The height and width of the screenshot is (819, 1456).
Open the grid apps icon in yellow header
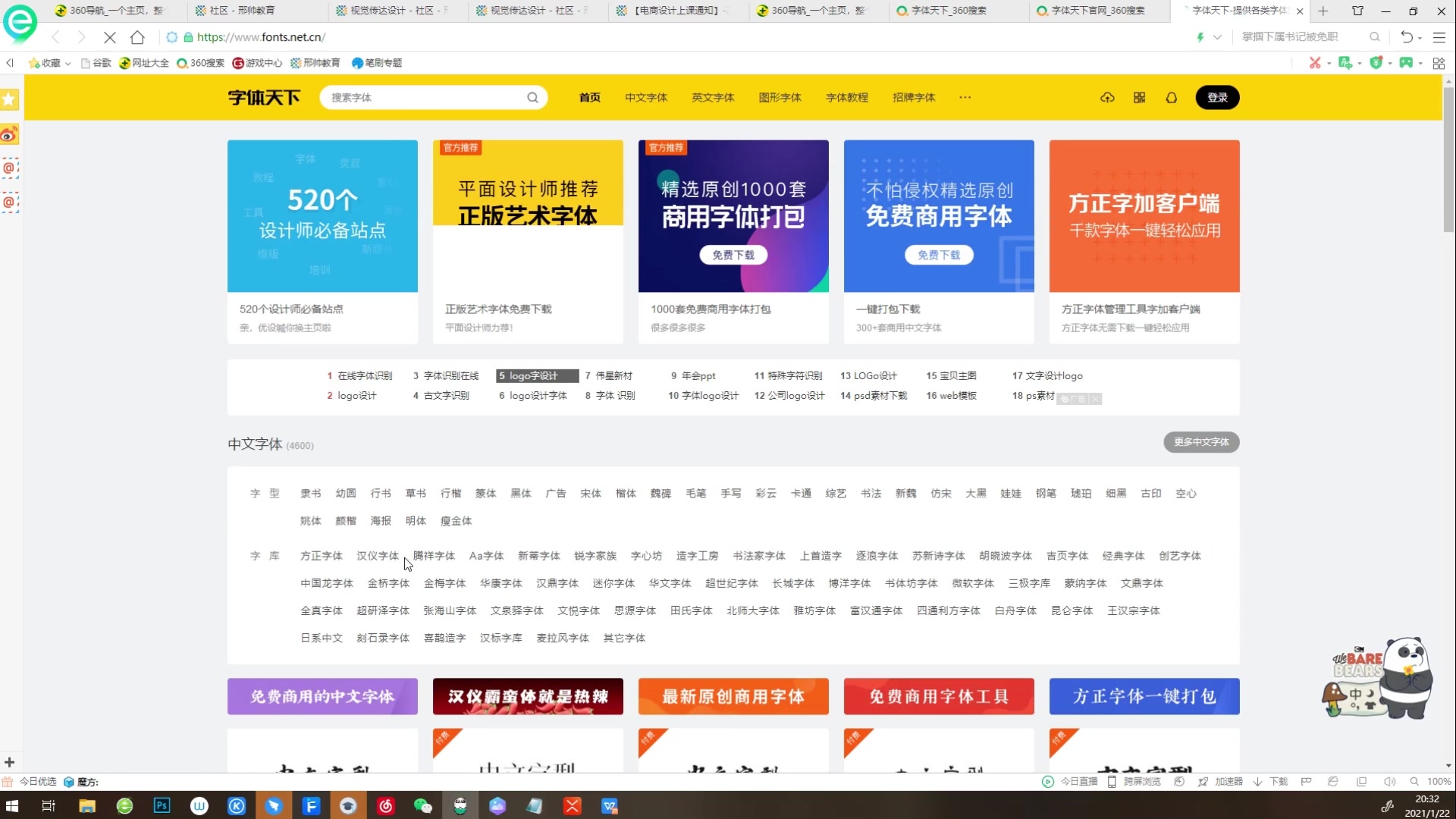(x=1139, y=98)
